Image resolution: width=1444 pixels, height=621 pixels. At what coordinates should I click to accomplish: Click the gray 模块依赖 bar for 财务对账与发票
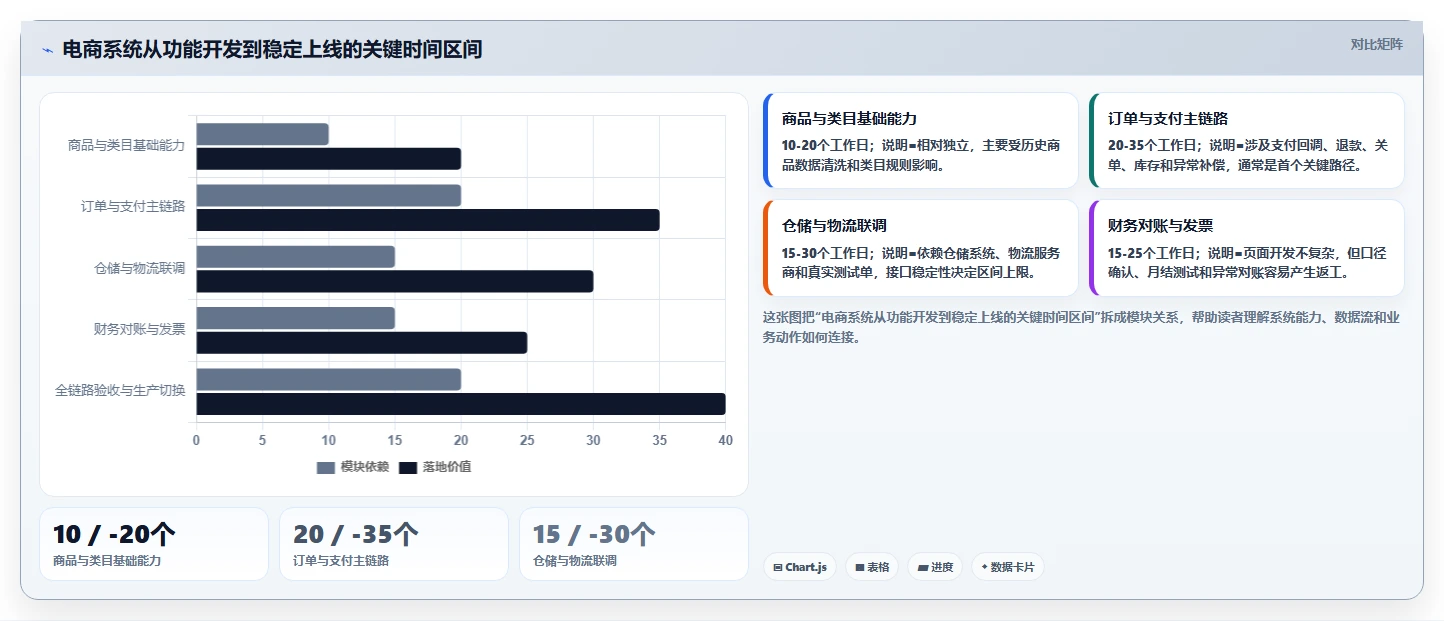pos(295,318)
